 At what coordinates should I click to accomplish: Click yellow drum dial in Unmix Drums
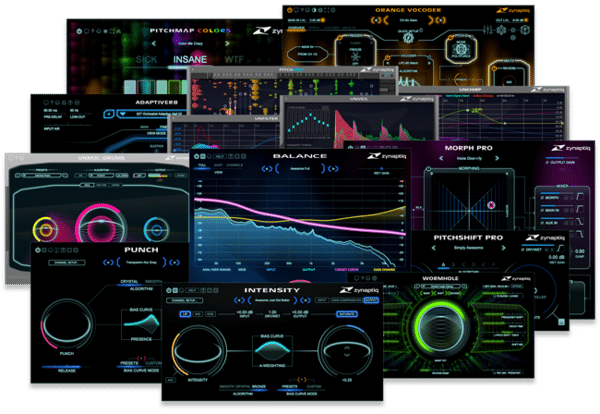(x=46, y=230)
